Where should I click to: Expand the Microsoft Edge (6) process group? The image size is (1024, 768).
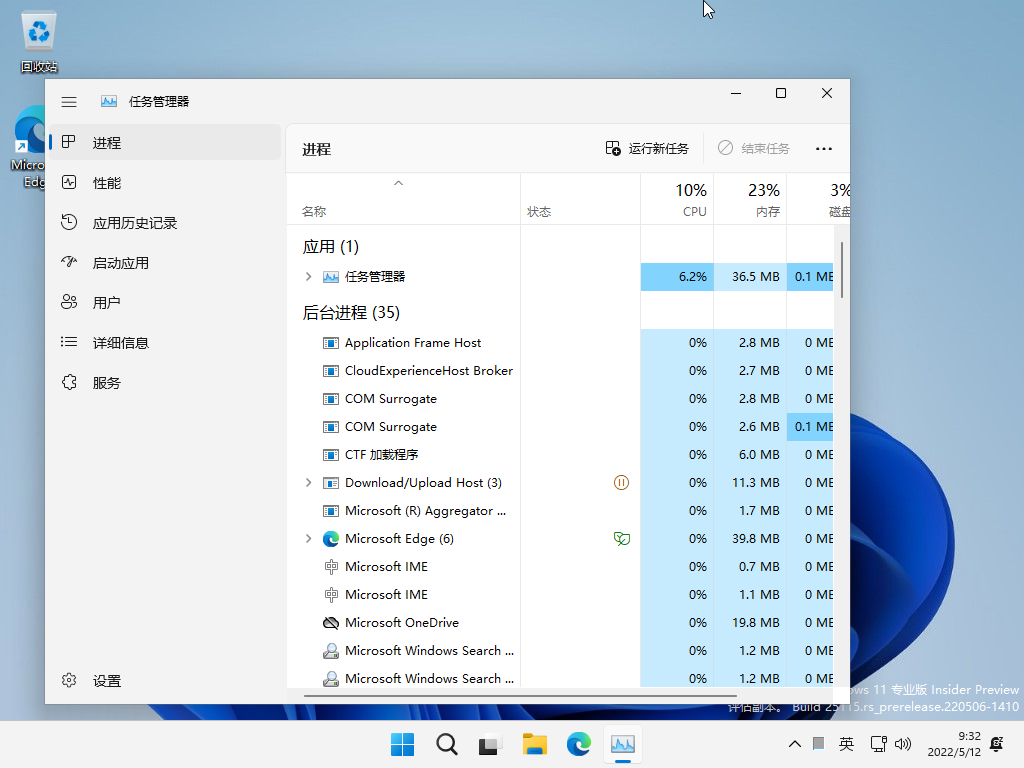[308, 538]
